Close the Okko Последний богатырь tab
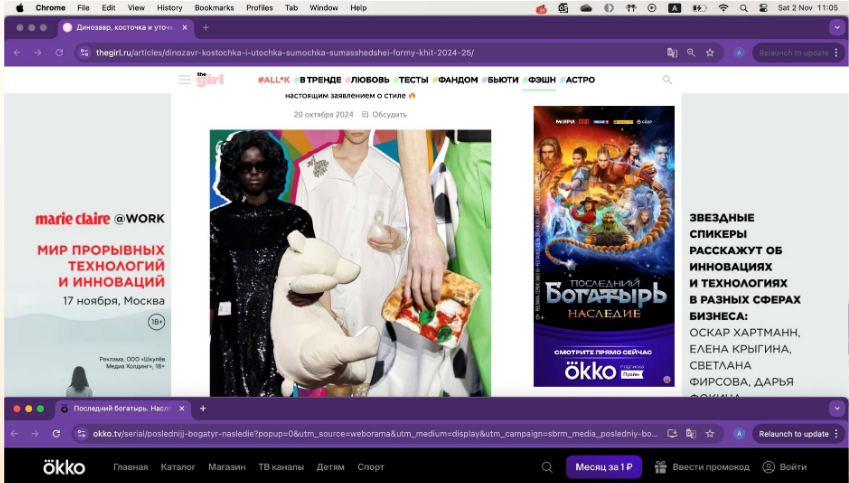This screenshot has width=849, height=483. [181, 408]
